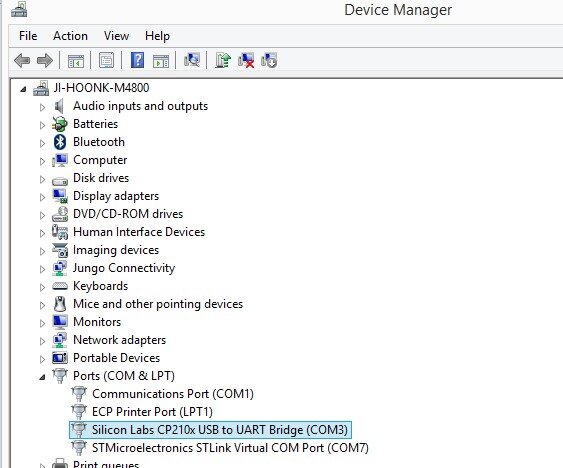563x468 pixels.
Task: Click the Back arrow toolbar icon
Action: pos(22,60)
